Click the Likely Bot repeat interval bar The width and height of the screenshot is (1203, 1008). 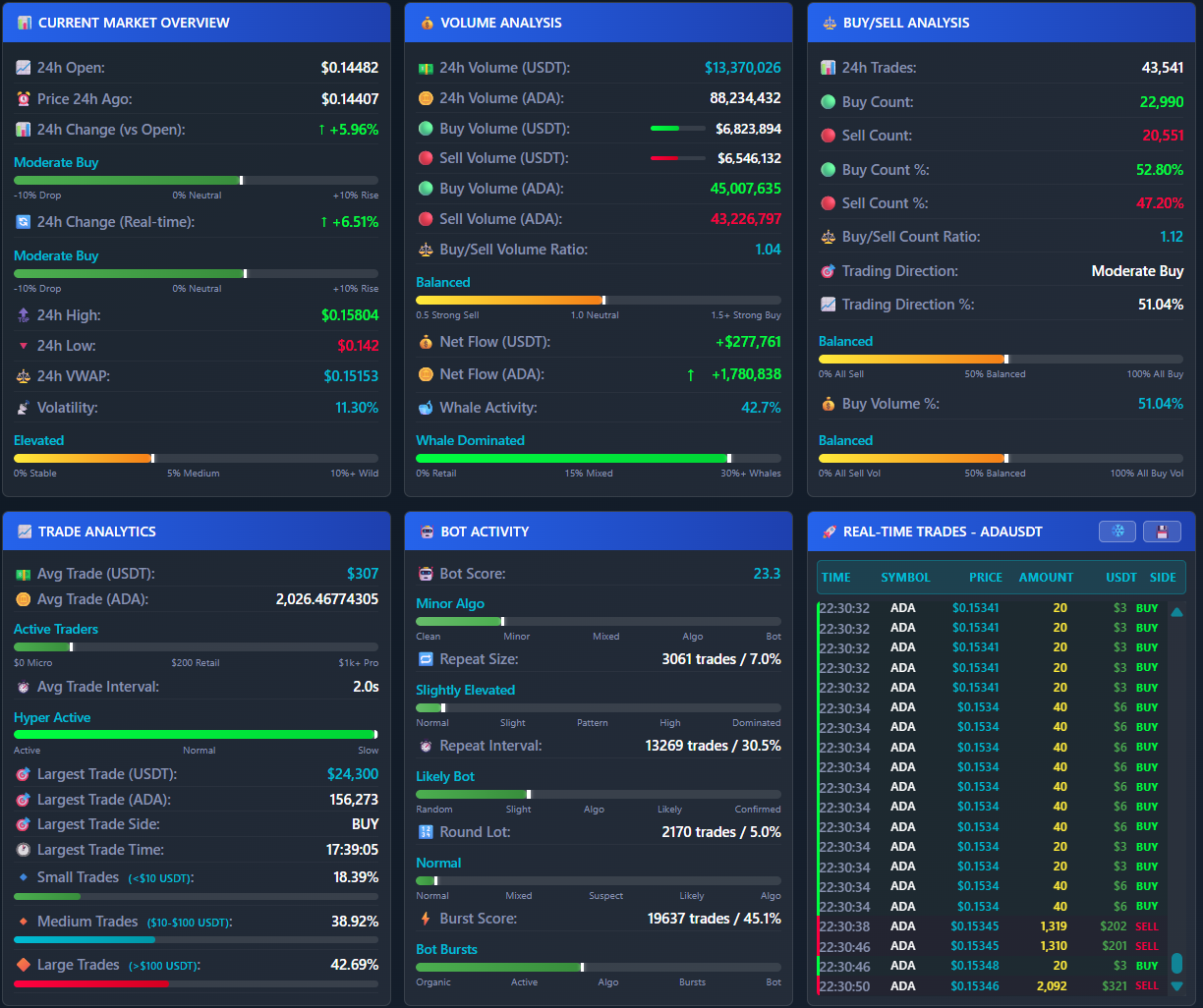599,794
